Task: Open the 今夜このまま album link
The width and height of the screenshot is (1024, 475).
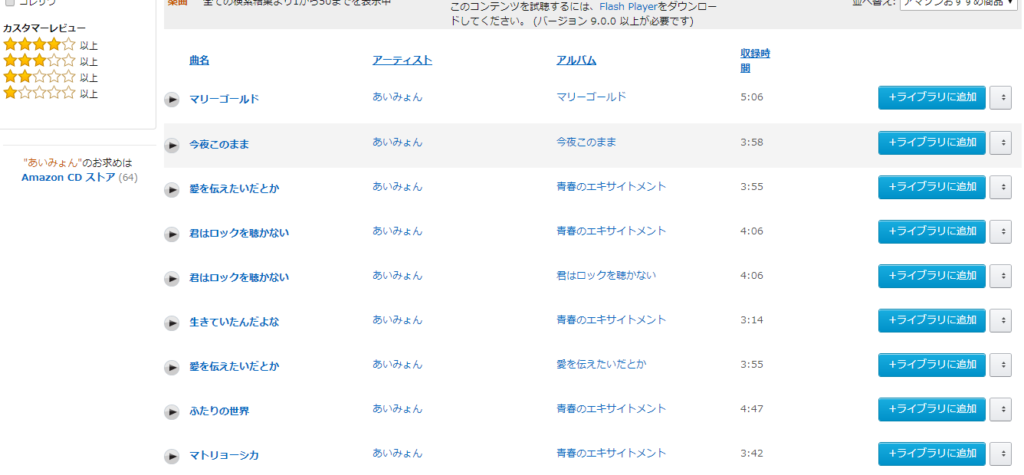Action: tap(586, 142)
